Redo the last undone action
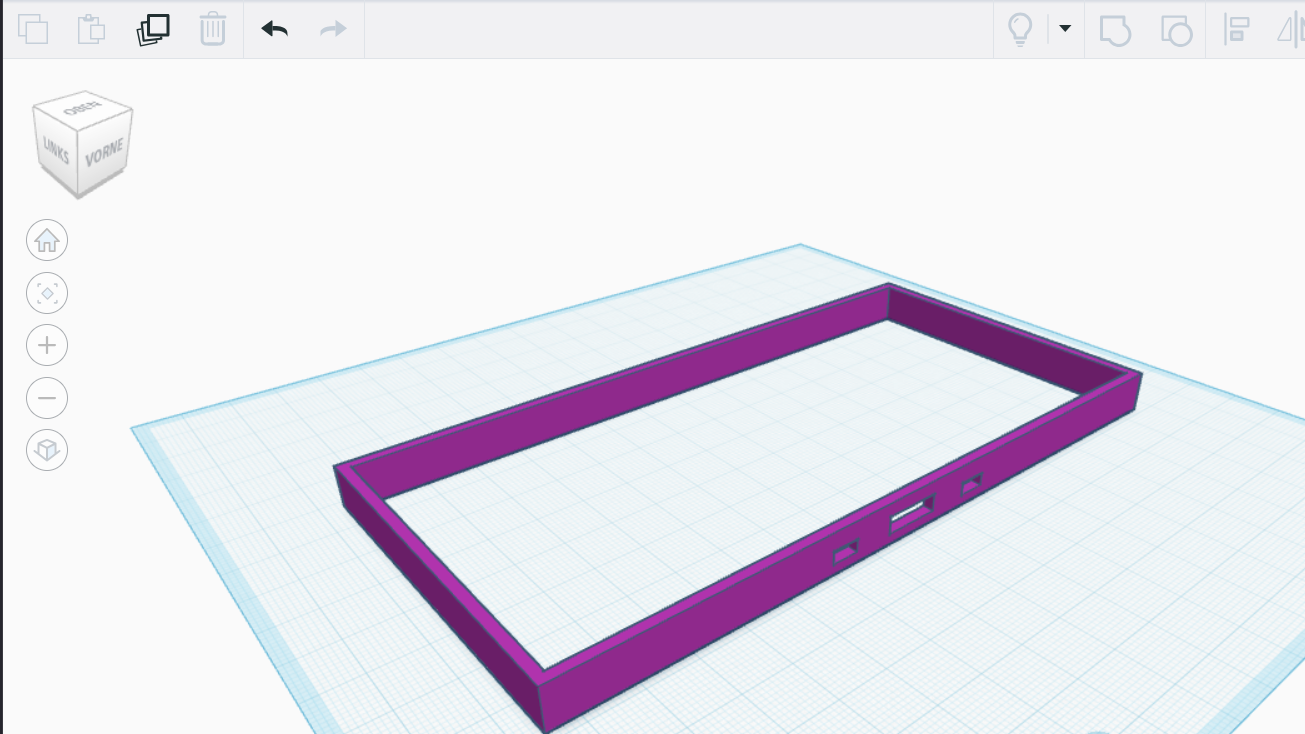This screenshot has width=1305, height=734. coord(333,29)
